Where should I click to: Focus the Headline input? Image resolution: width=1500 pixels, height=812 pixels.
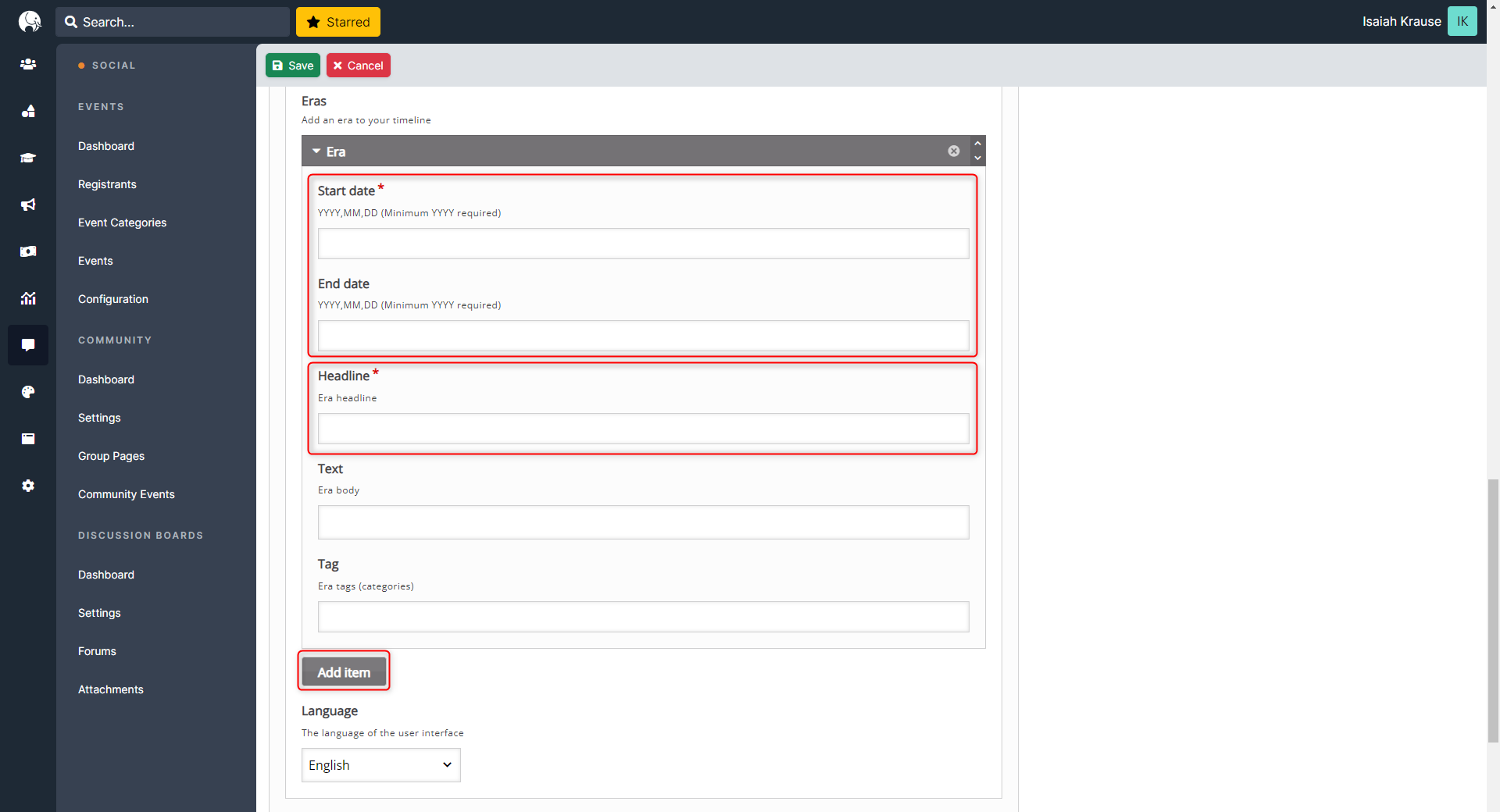tap(643, 429)
